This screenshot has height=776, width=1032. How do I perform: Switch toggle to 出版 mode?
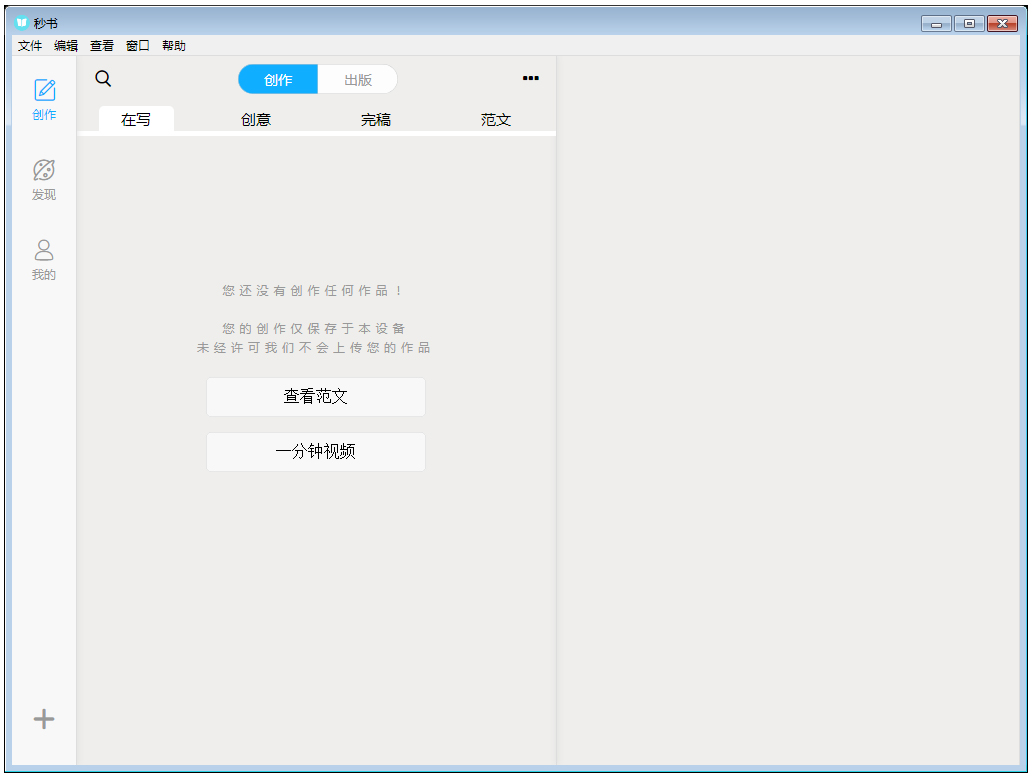pyautogui.click(x=358, y=80)
